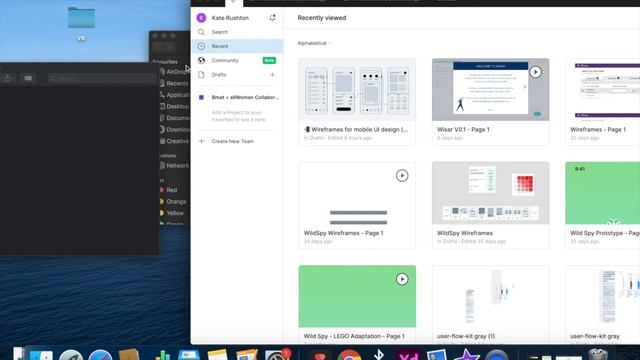The height and width of the screenshot is (360, 640).
Task: Open iMovie star icon in the Dock
Action: 467,354
